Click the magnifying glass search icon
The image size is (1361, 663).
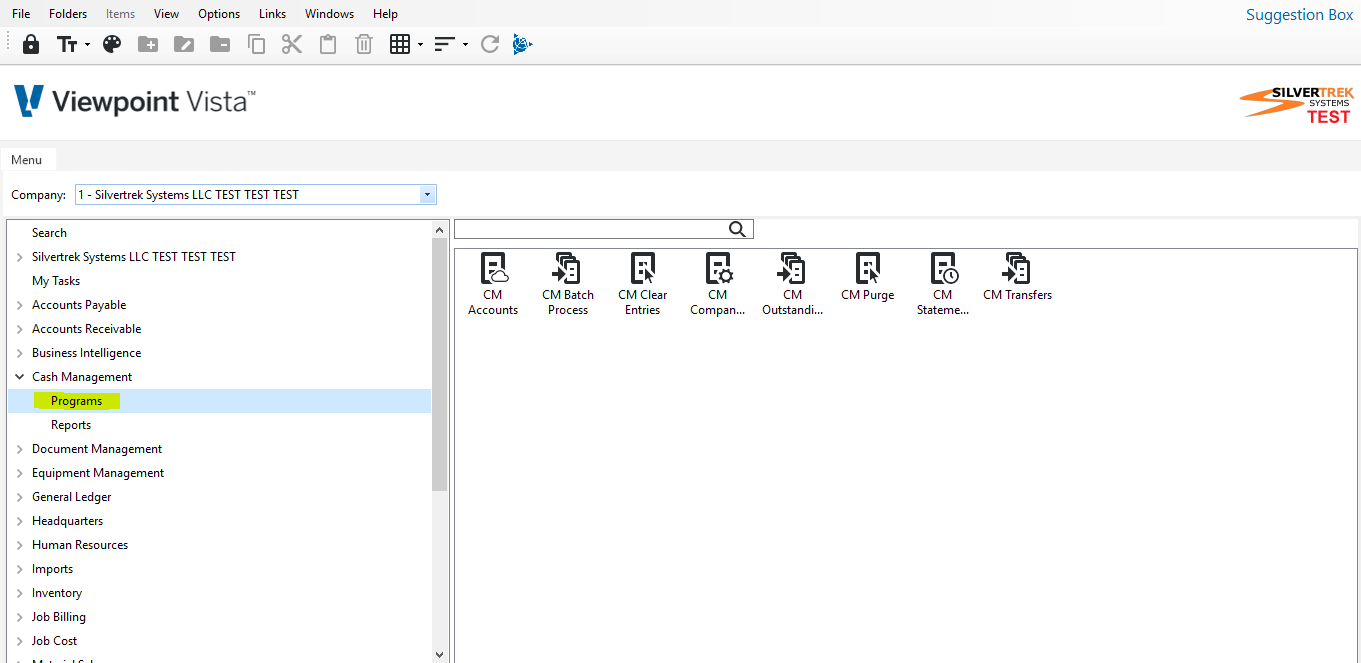coord(738,229)
